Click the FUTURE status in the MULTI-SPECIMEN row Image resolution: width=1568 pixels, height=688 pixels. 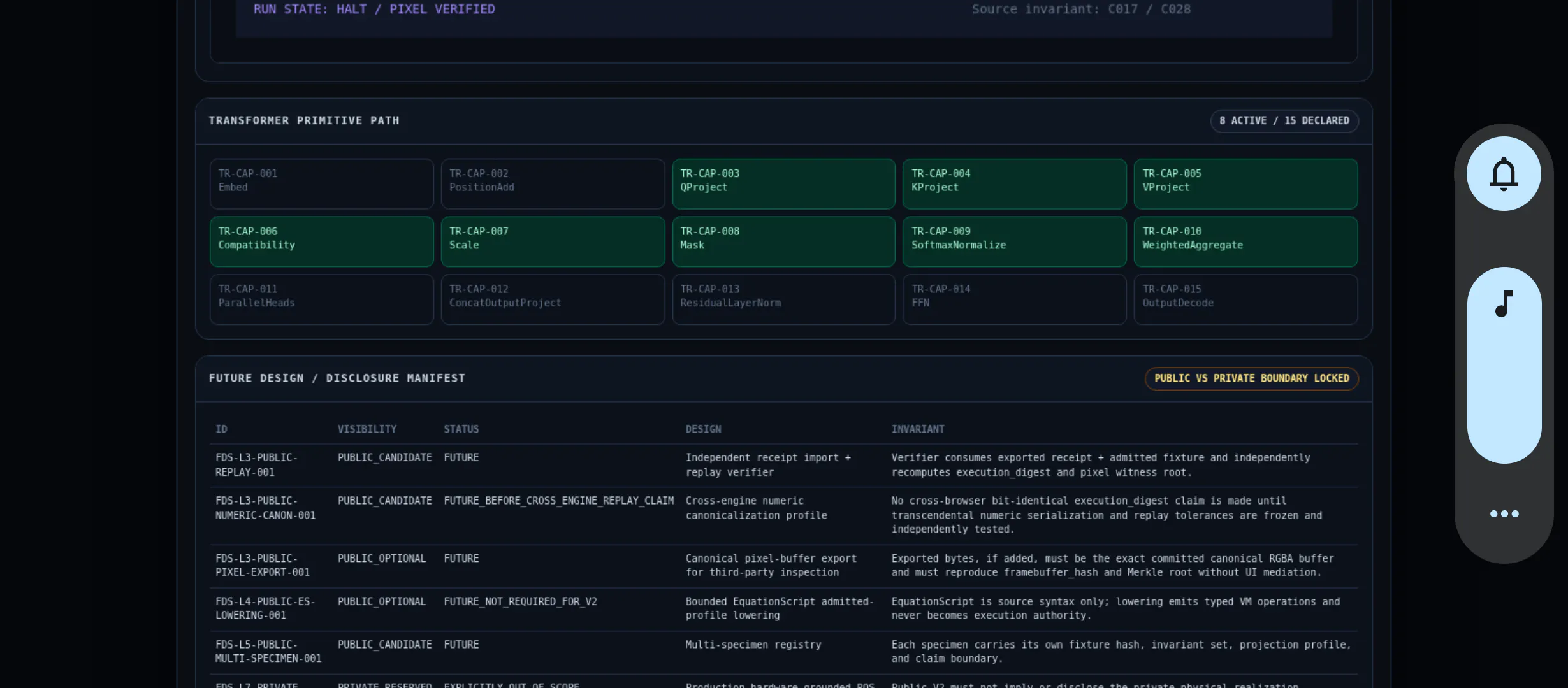tap(461, 645)
